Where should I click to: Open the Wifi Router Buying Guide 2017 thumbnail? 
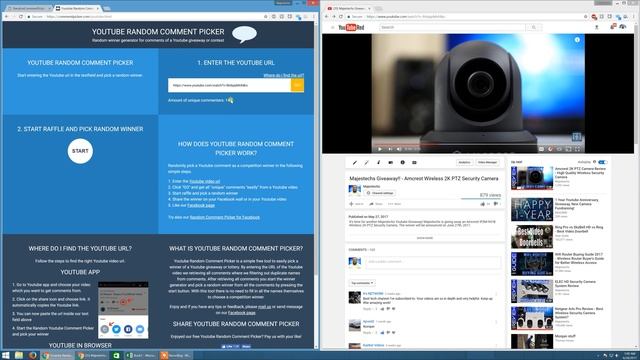532,264
